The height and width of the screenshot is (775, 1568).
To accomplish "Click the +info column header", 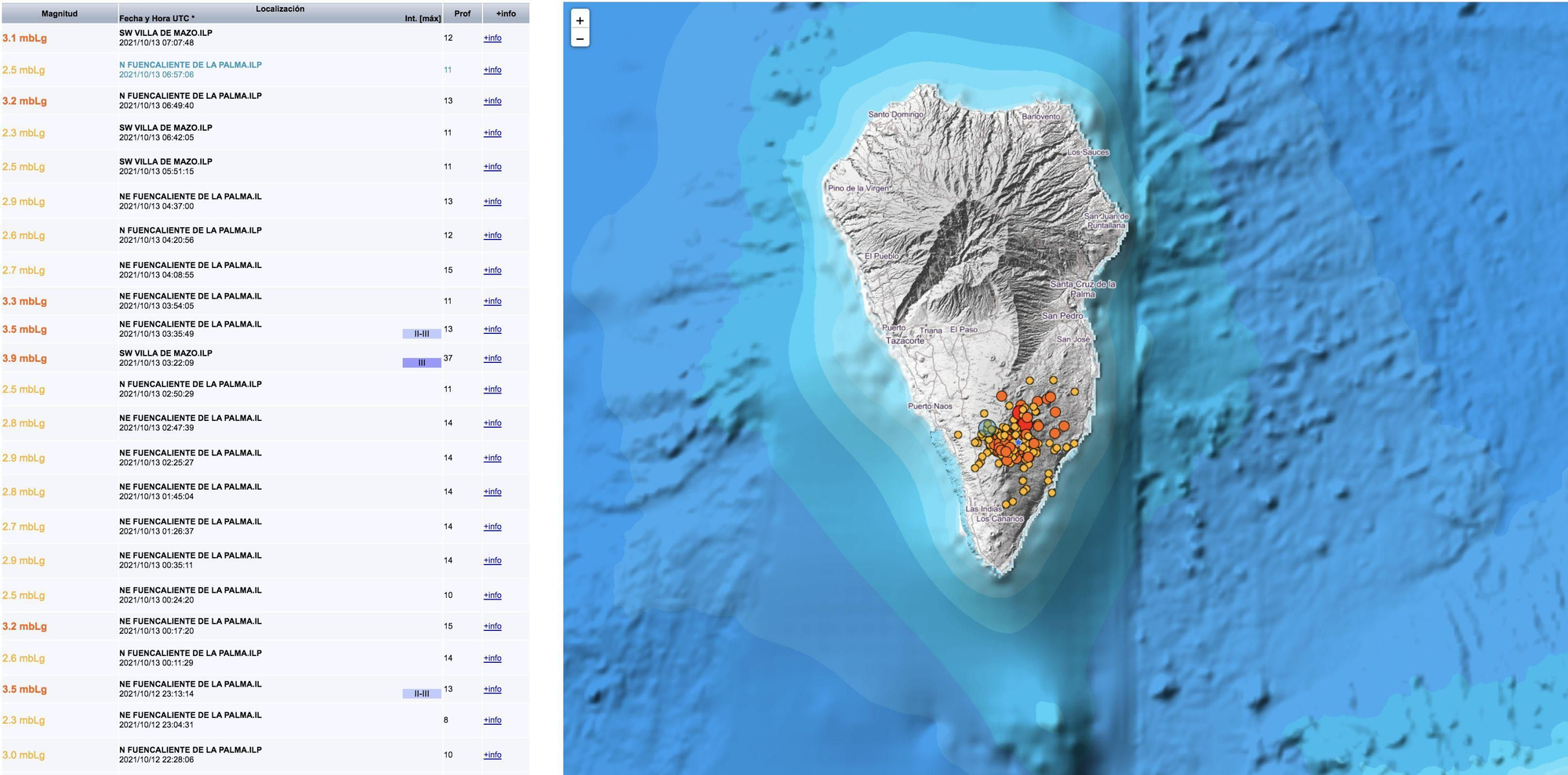I will (x=506, y=13).
